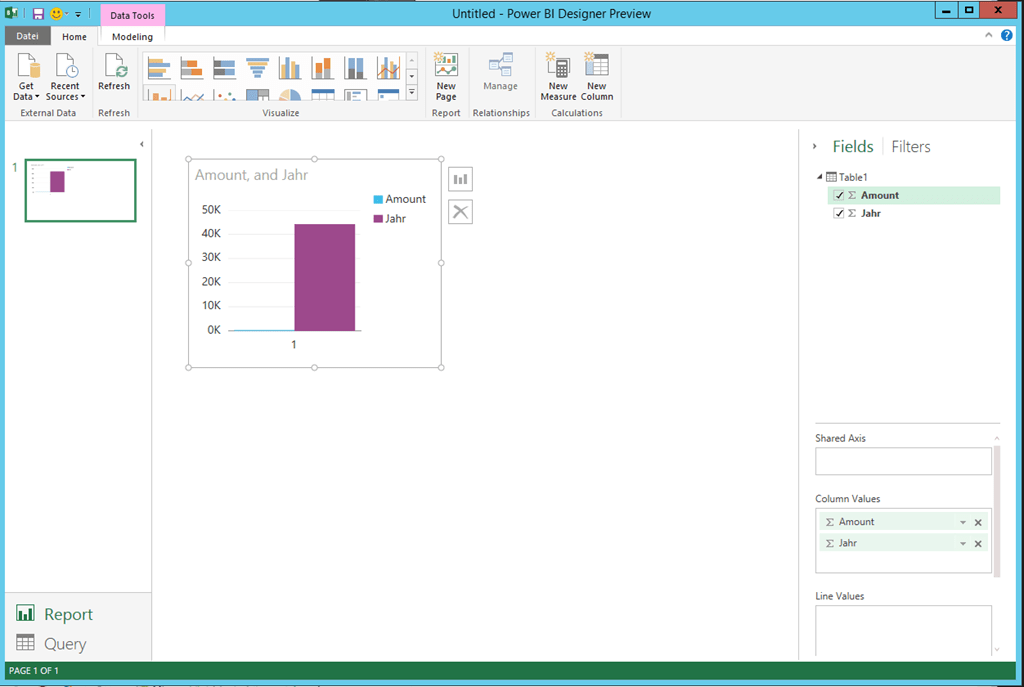Open the Get Data menu

pos(27,77)
